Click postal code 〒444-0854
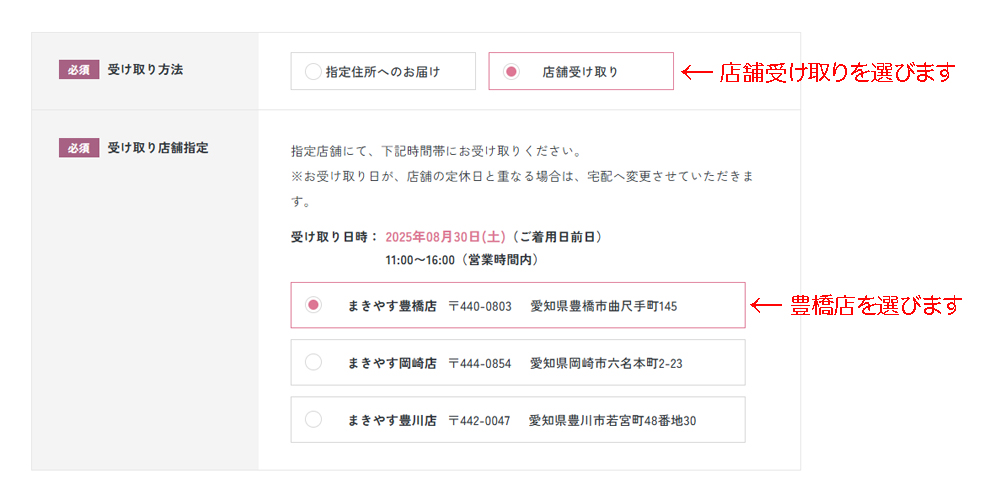The image size is (1000, 500). pos(480,363)
